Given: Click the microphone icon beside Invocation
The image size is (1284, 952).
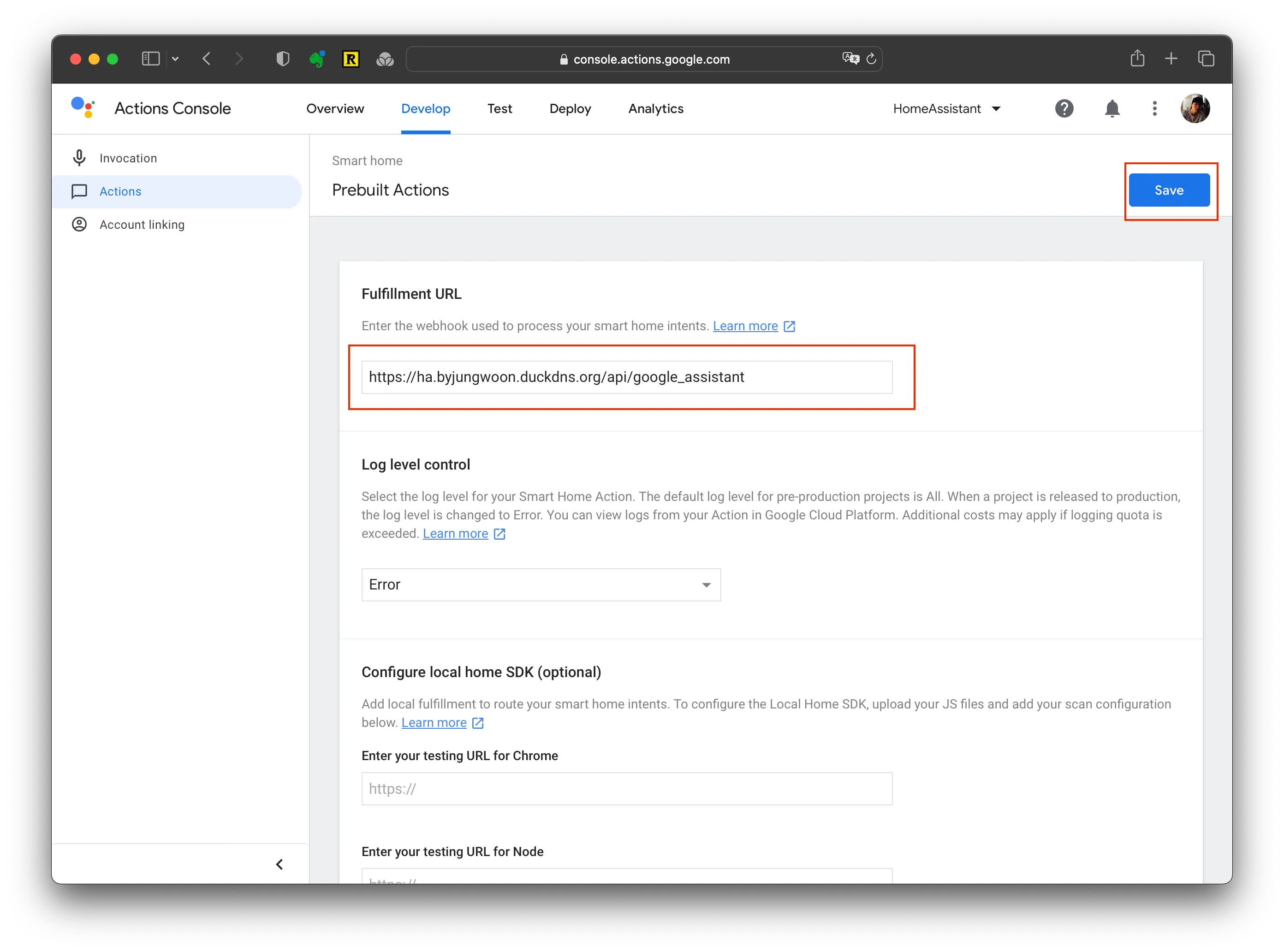Looking at the screenshot, I should point(79,158).
